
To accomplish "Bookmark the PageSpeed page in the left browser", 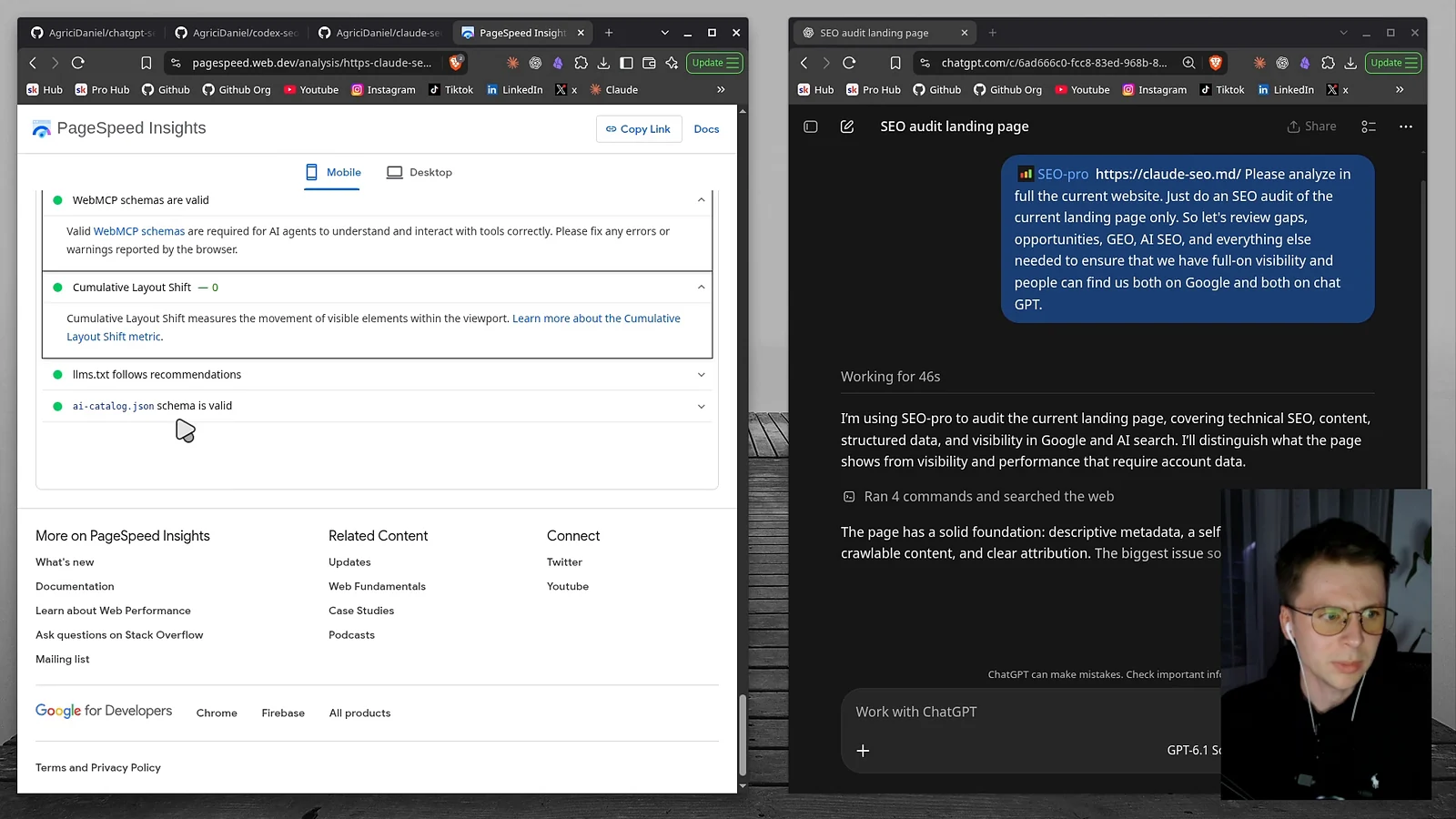I will coord(146,63).
